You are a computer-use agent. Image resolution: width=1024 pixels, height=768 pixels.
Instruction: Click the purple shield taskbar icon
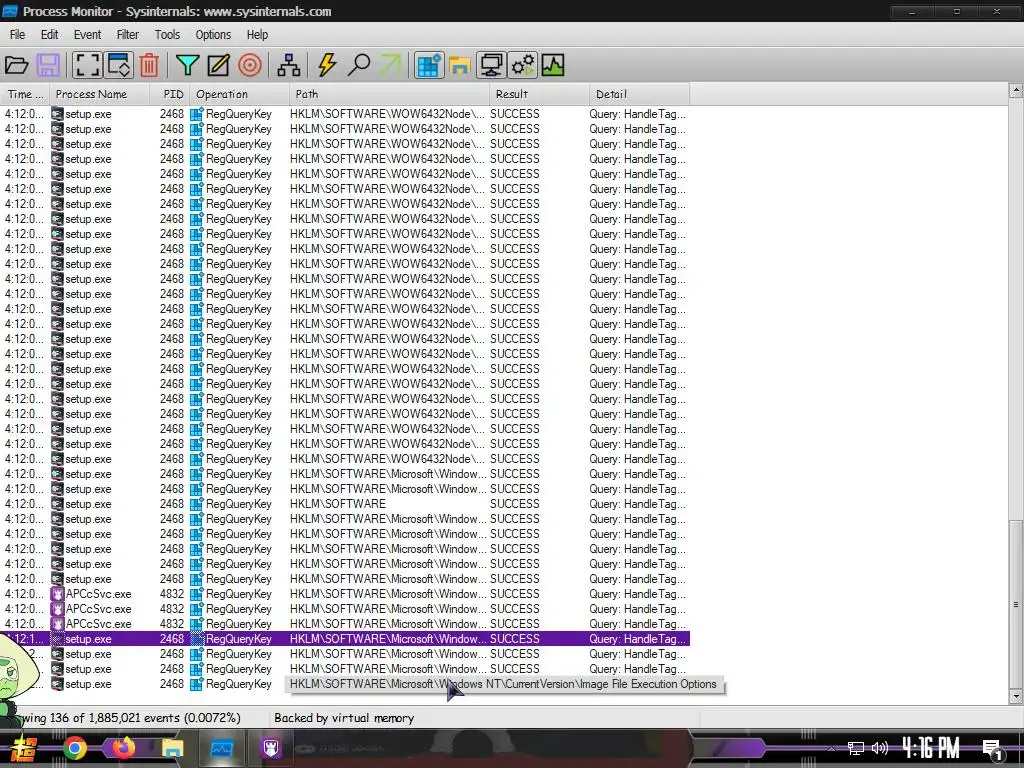point(270,748)
